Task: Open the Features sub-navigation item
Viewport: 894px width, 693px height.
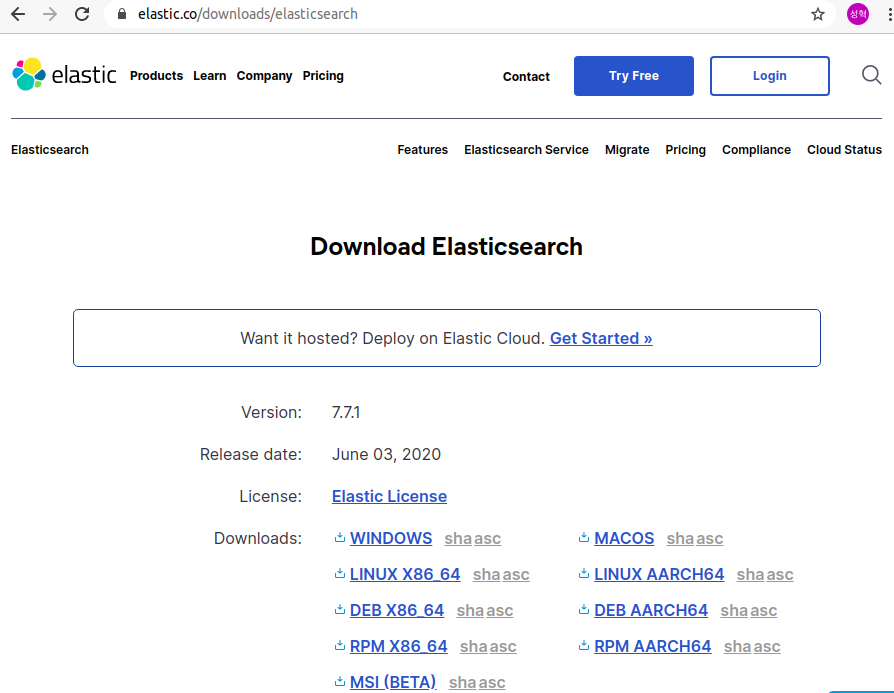Action: (x=422, y=149)
